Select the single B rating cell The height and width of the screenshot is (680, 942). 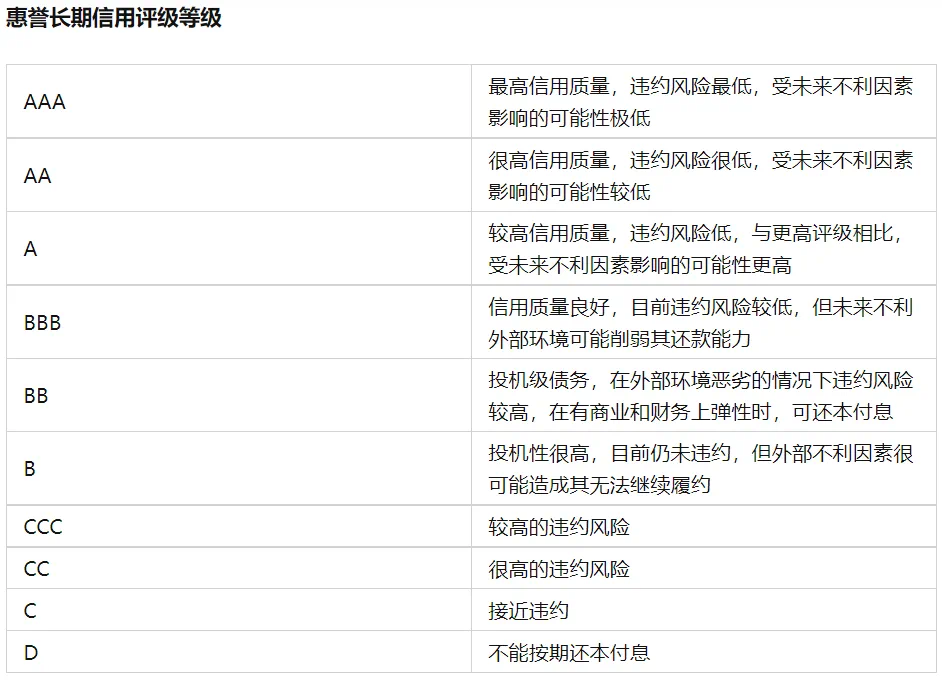[x=239, y=469]
